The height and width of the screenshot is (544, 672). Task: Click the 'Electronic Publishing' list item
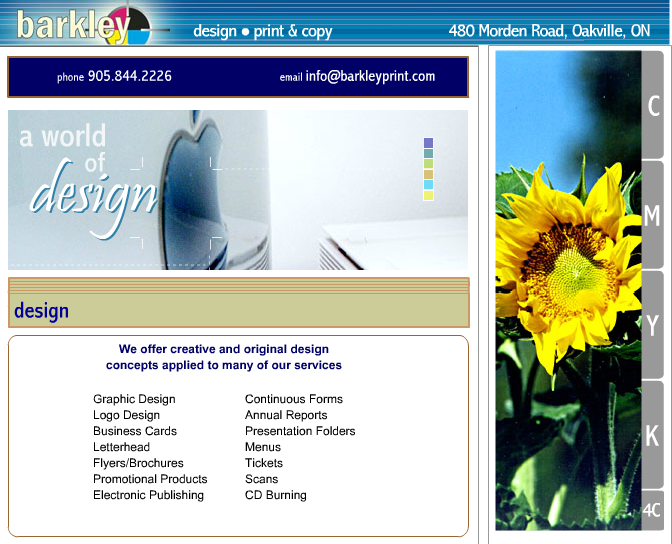(148, 495)
